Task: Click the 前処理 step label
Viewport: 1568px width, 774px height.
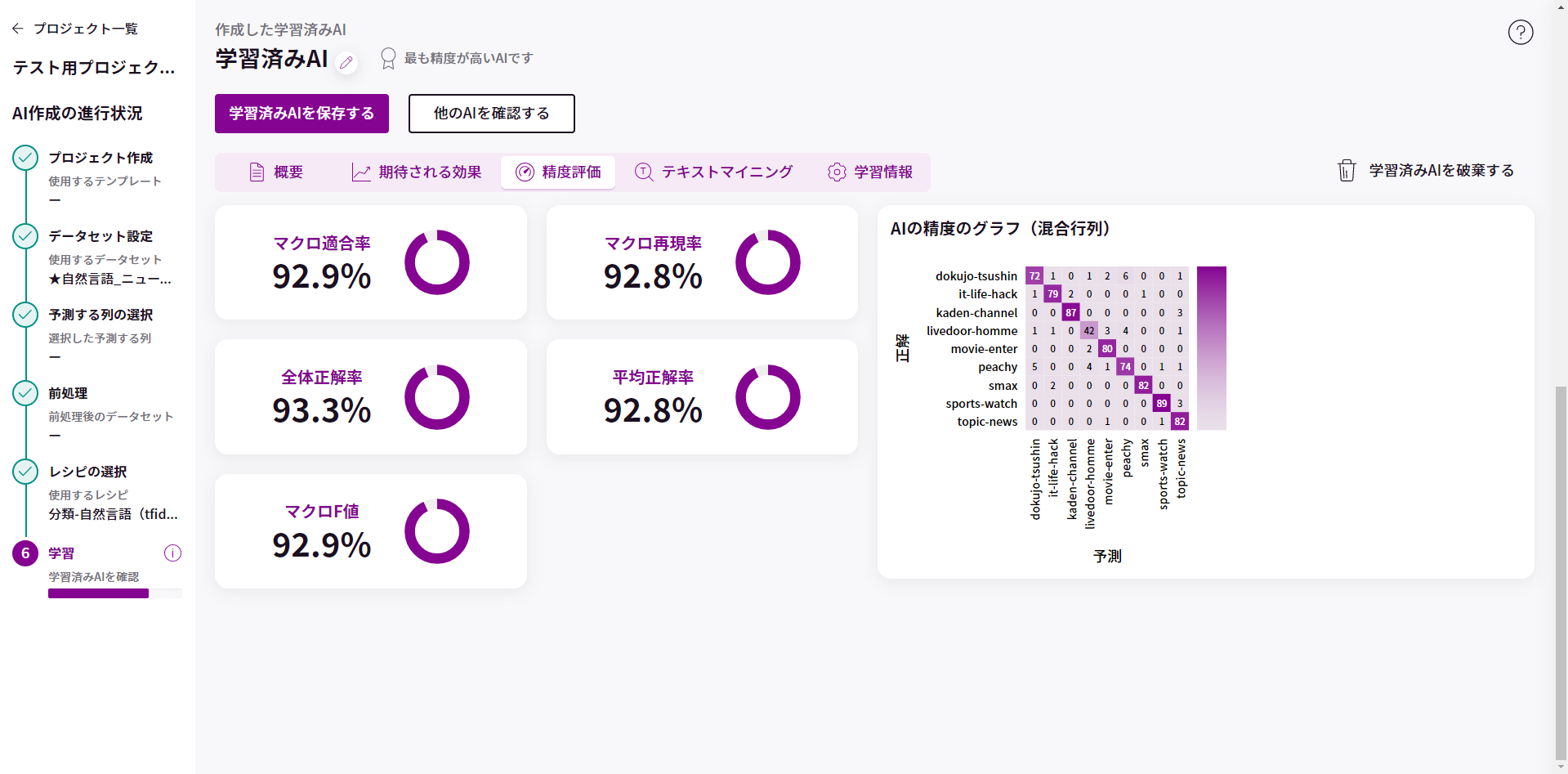Action: point(68,393)
